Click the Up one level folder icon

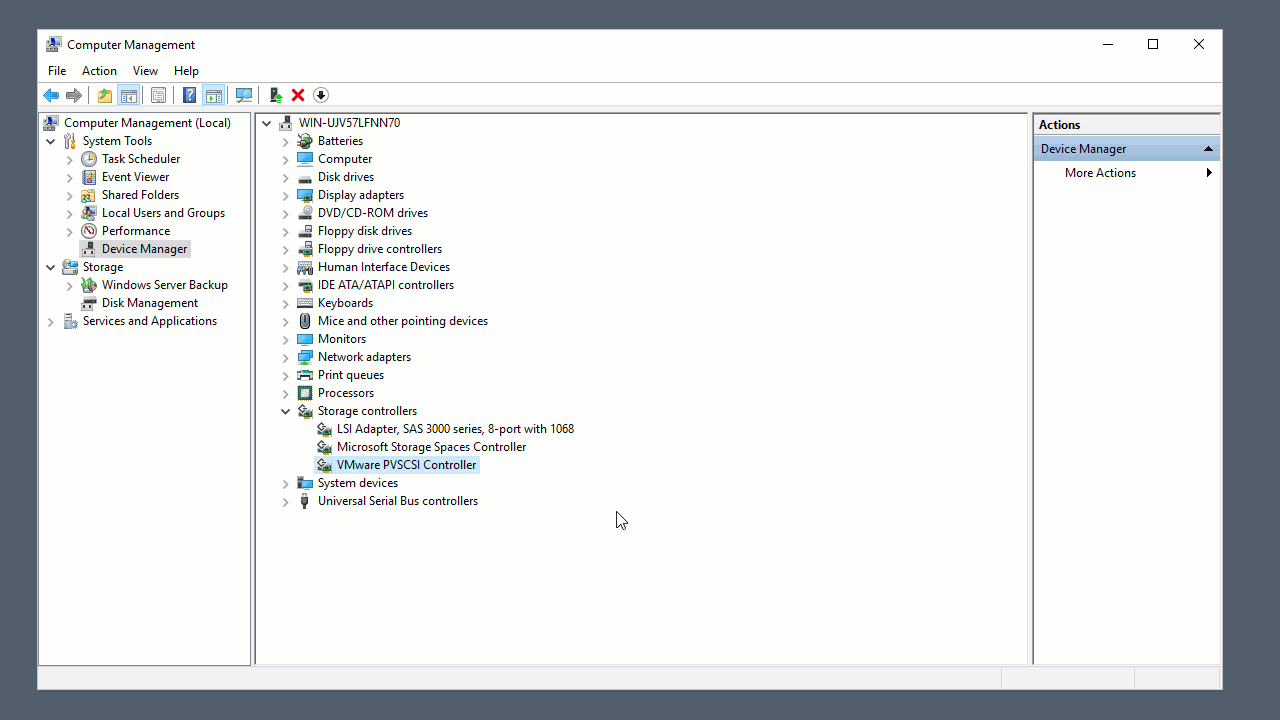coord(105,95)
